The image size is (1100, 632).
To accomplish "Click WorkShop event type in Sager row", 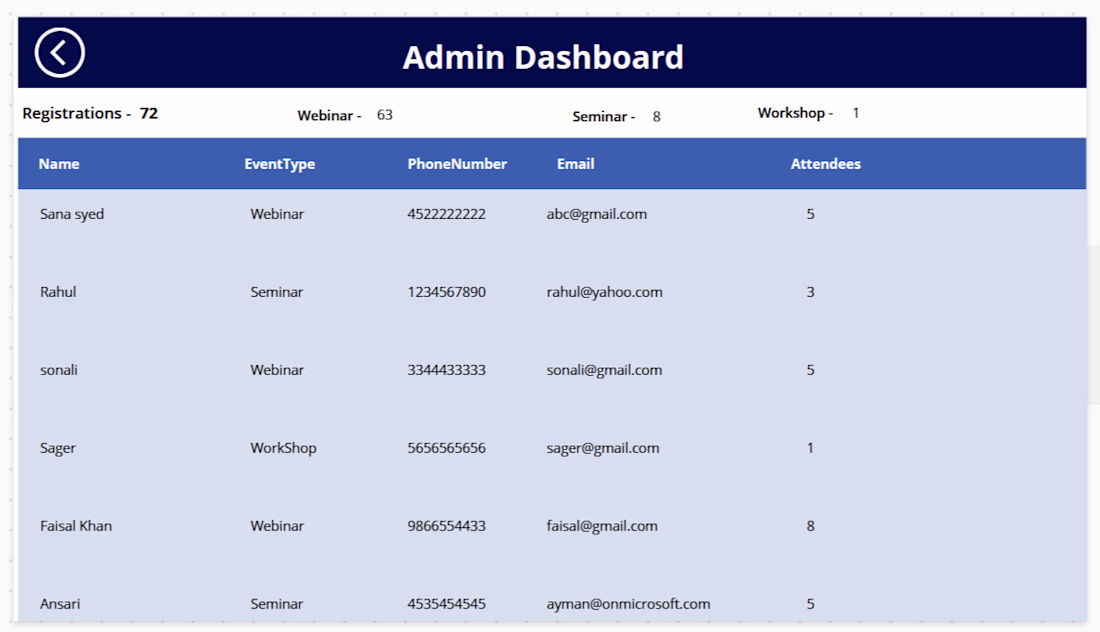I will [x=283, y=448].
